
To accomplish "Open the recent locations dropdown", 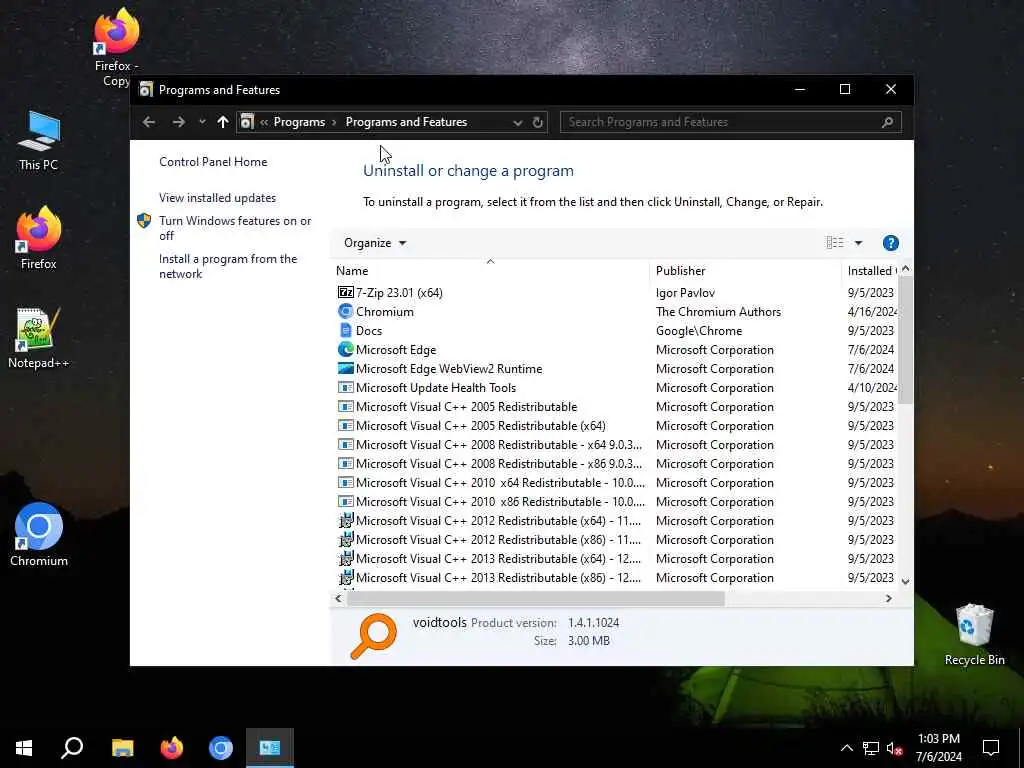I will coord(202,122).
